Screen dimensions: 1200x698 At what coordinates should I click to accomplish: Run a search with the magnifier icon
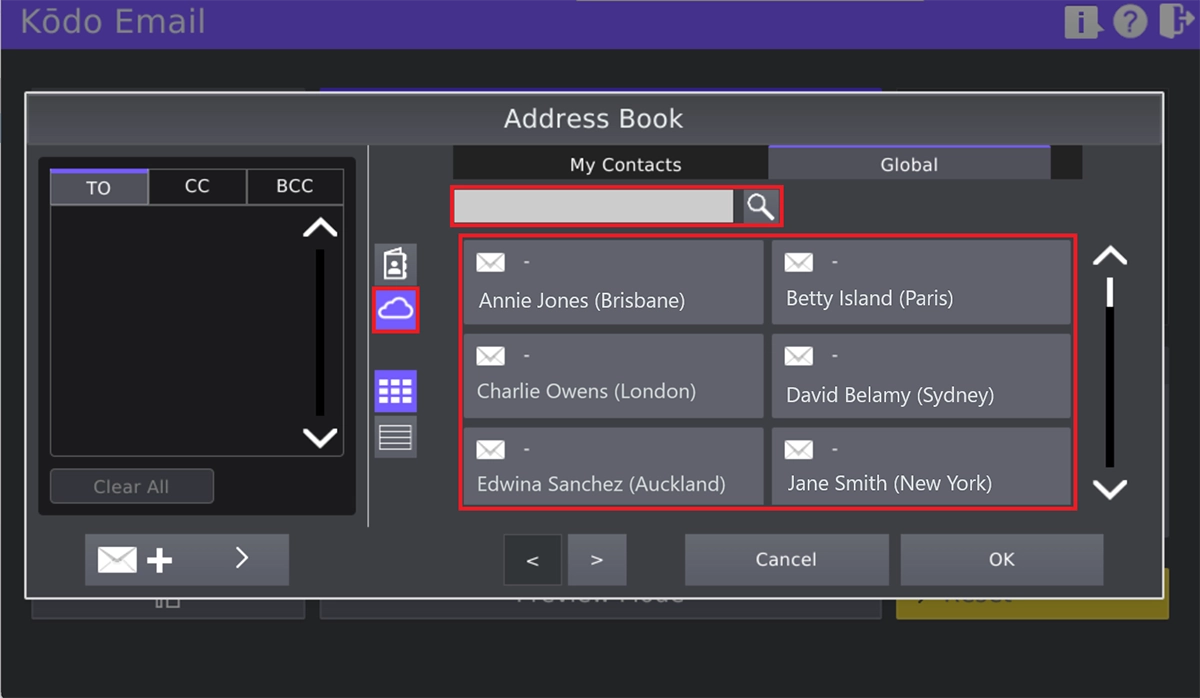pyautogui.click(x=760, y=206)
